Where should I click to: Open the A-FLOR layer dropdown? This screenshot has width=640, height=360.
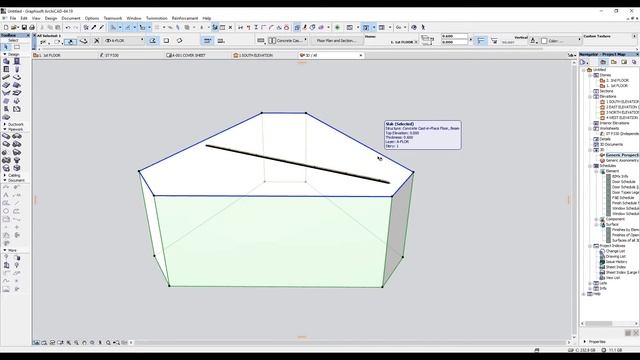[124, 40]
